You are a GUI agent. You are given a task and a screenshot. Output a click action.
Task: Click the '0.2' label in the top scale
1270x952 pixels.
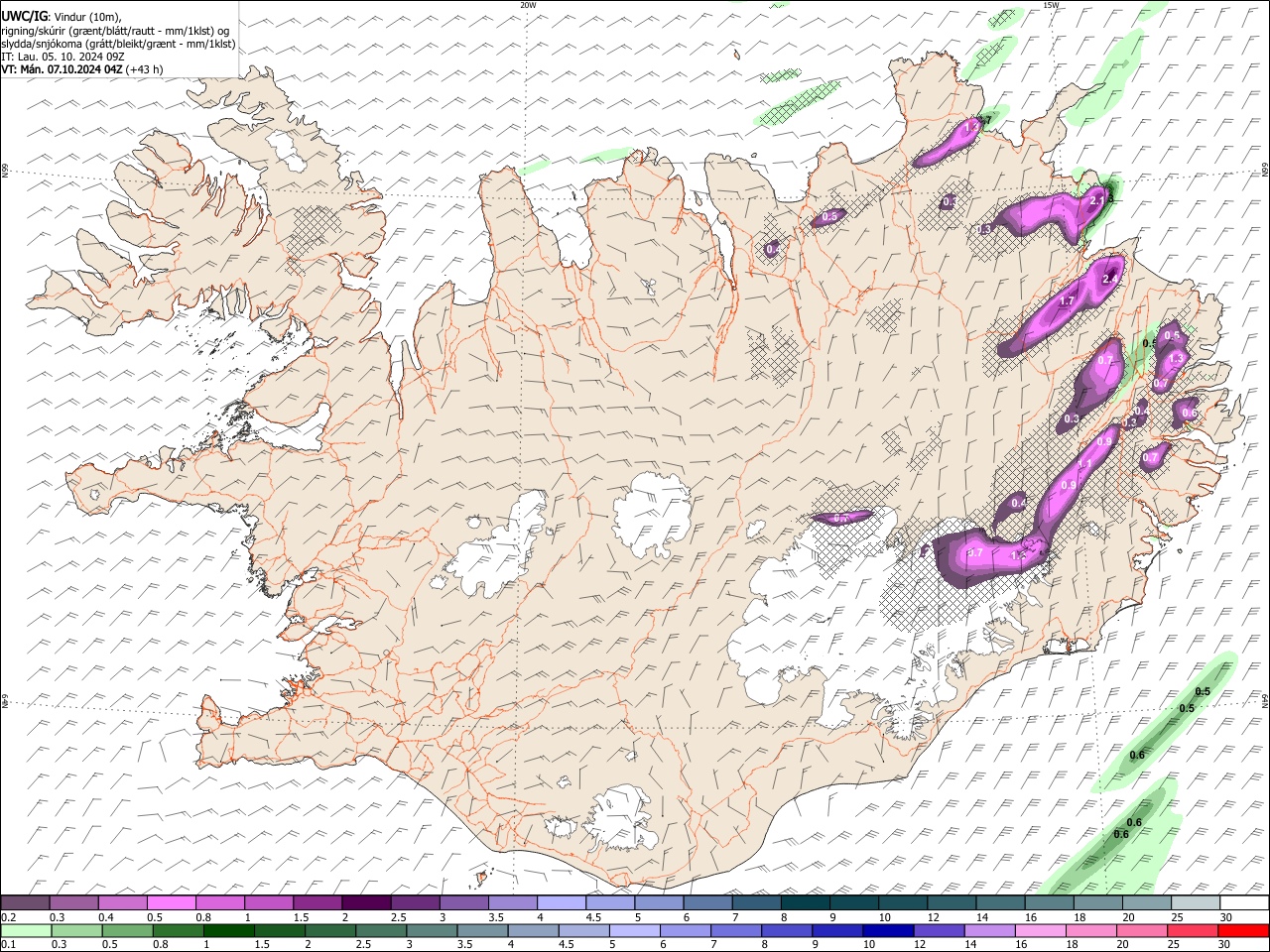click(x=9, y=917)
